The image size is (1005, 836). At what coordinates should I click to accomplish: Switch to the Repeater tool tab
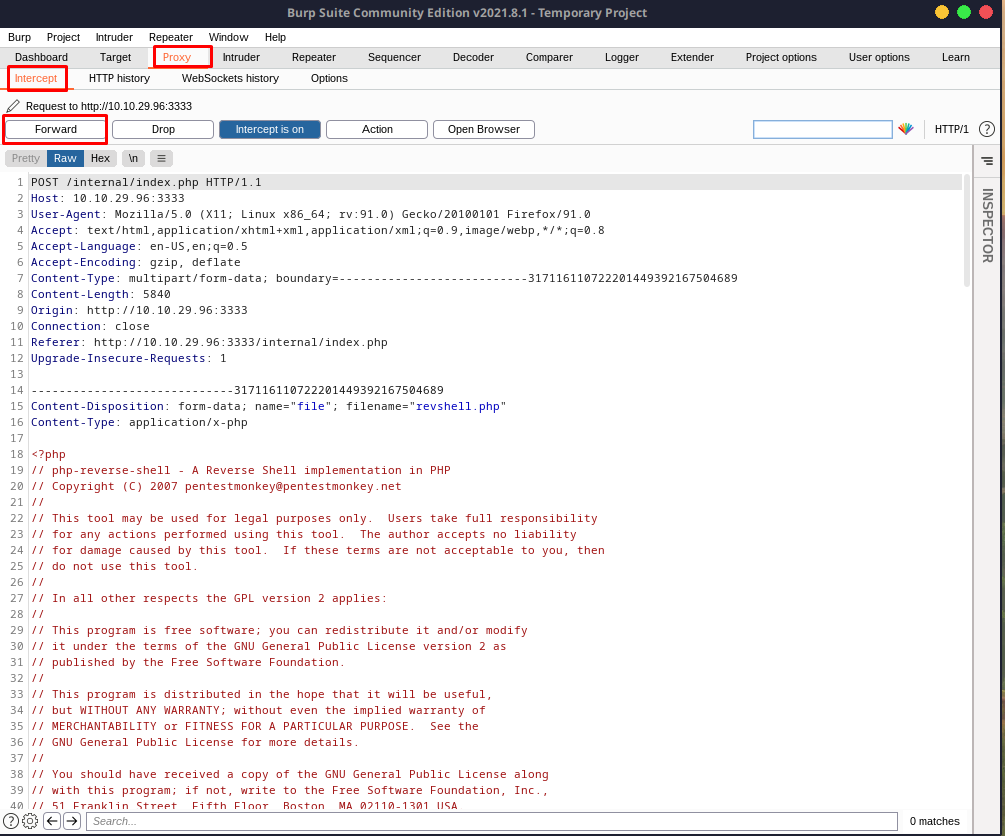(x=313, y=57)
